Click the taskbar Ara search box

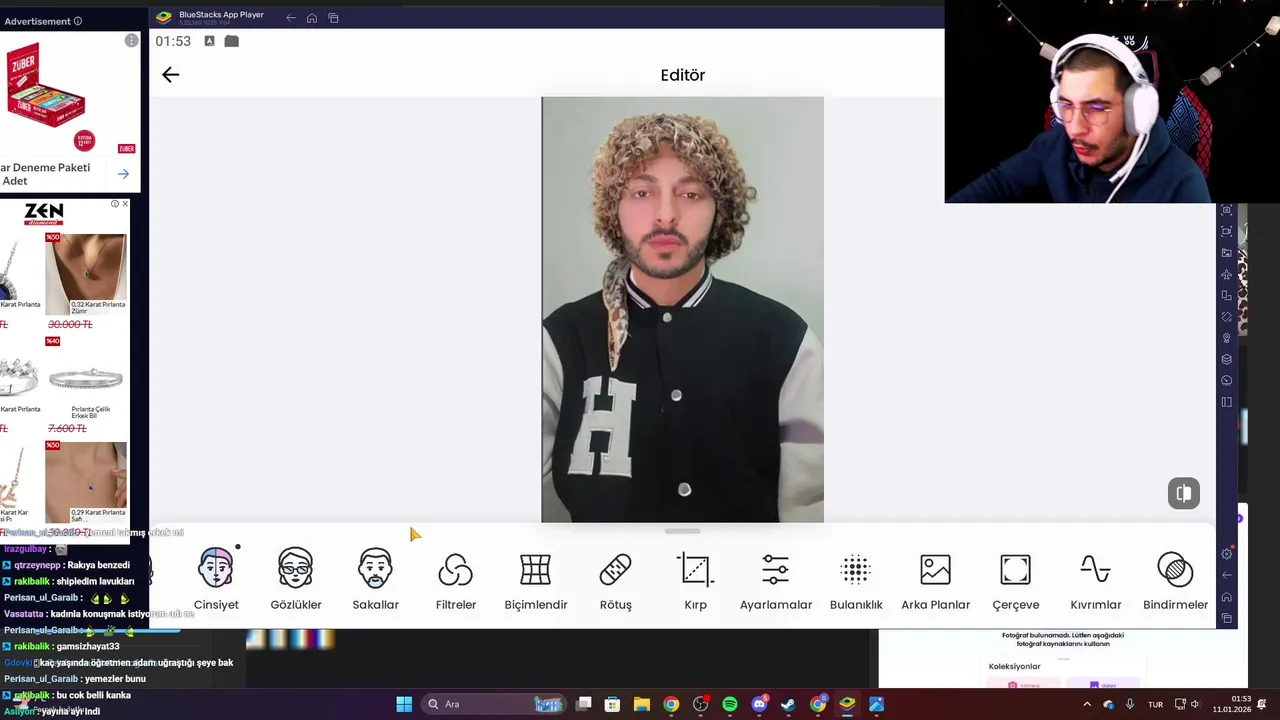494,704
